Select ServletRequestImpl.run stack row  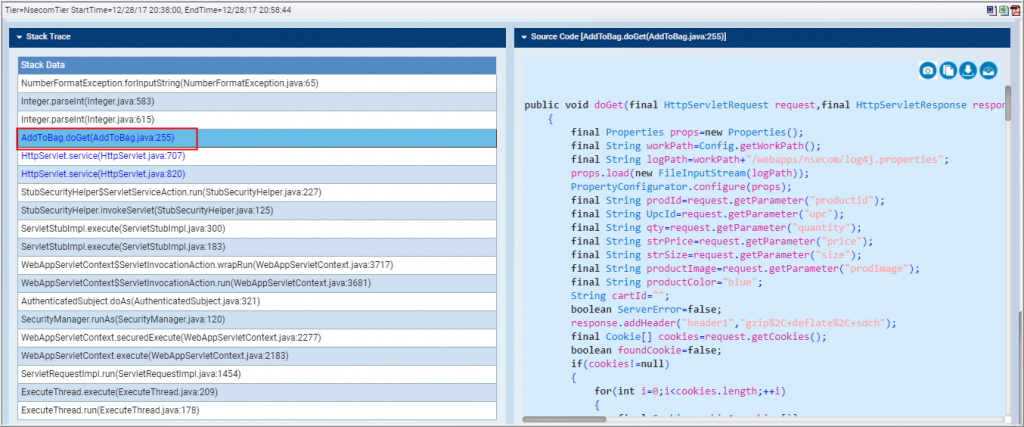click(x=257, y=374)
